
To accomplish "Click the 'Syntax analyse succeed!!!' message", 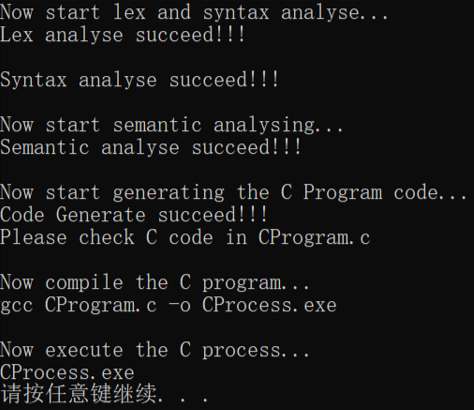I will pos(139,80).
